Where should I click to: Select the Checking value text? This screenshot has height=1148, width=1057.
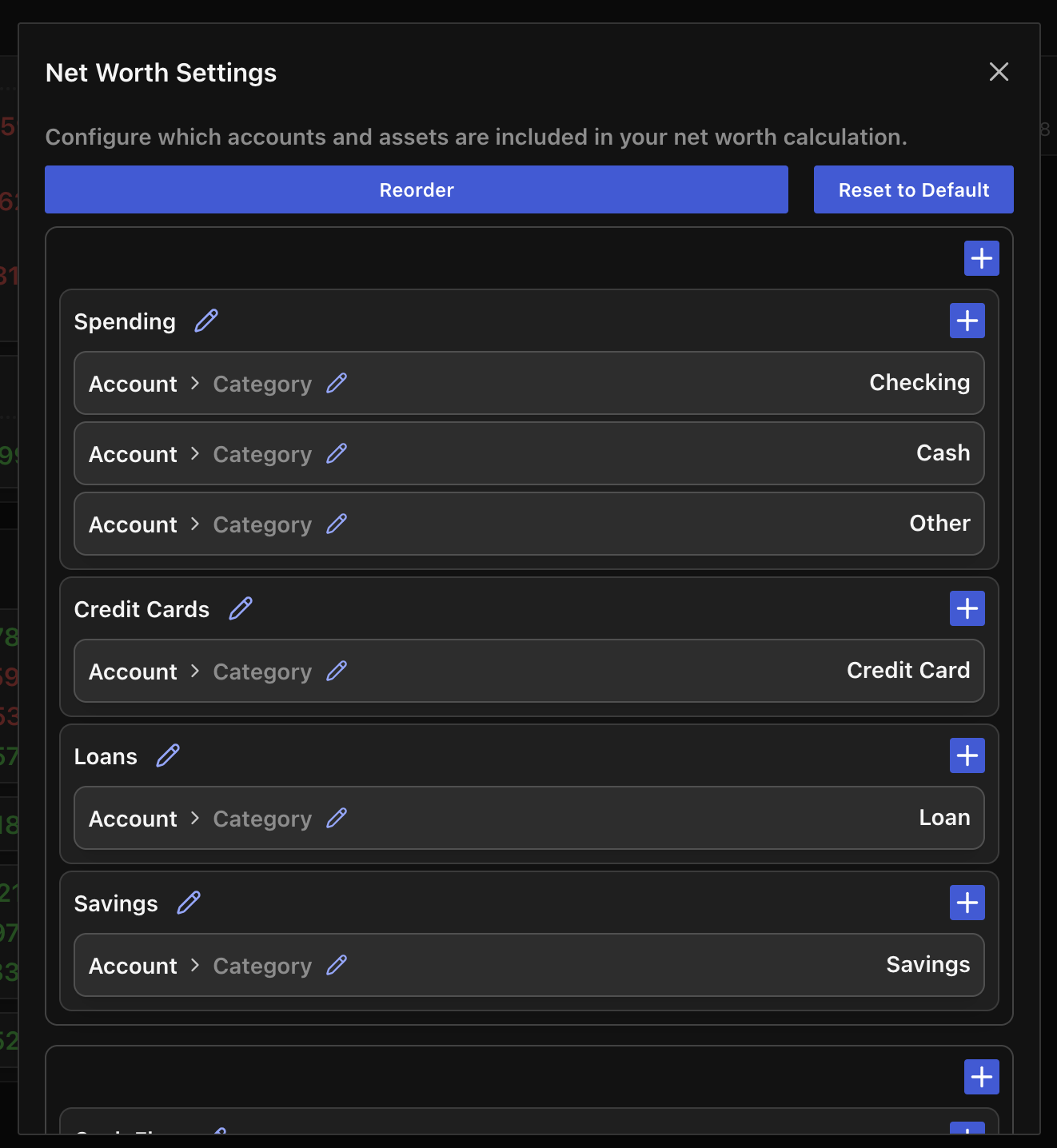tap(919, 383)
